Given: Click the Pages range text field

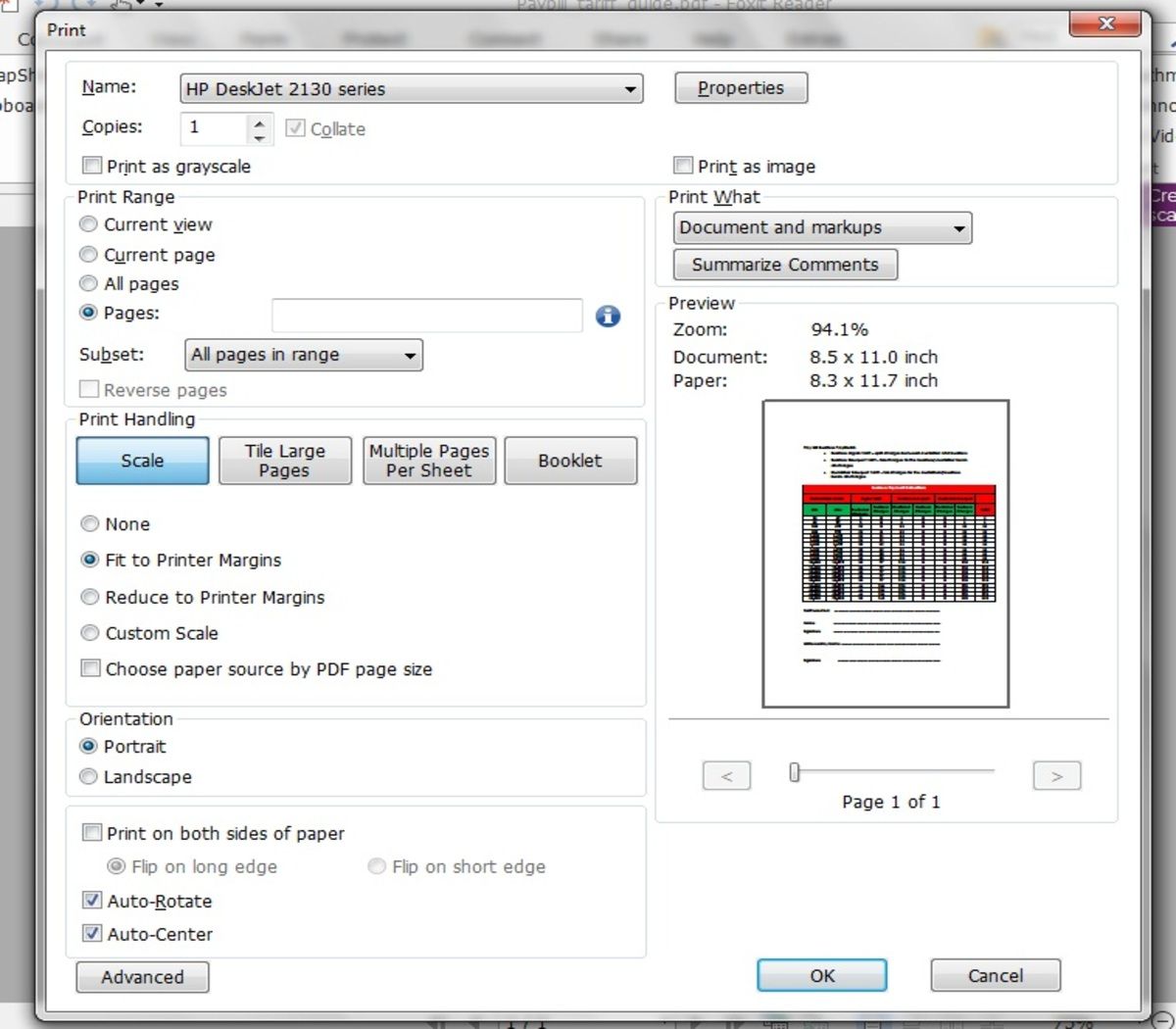Looking at the screenshot, I should tap(427, 316).
